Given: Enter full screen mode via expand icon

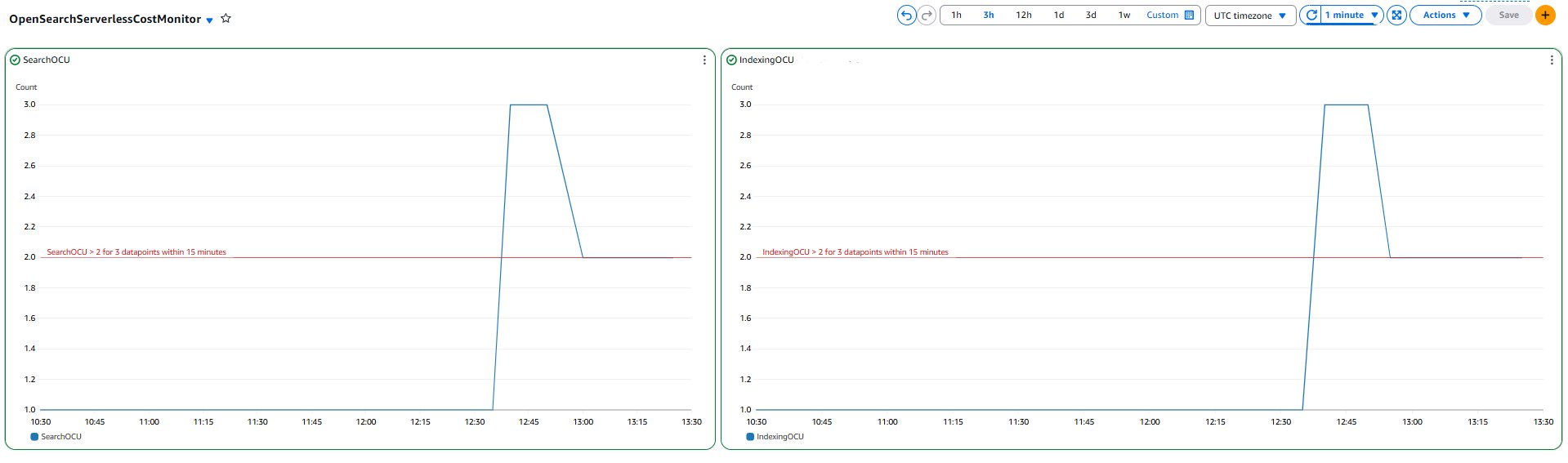Looking at the screenshot, I should tap(1396, 16).
